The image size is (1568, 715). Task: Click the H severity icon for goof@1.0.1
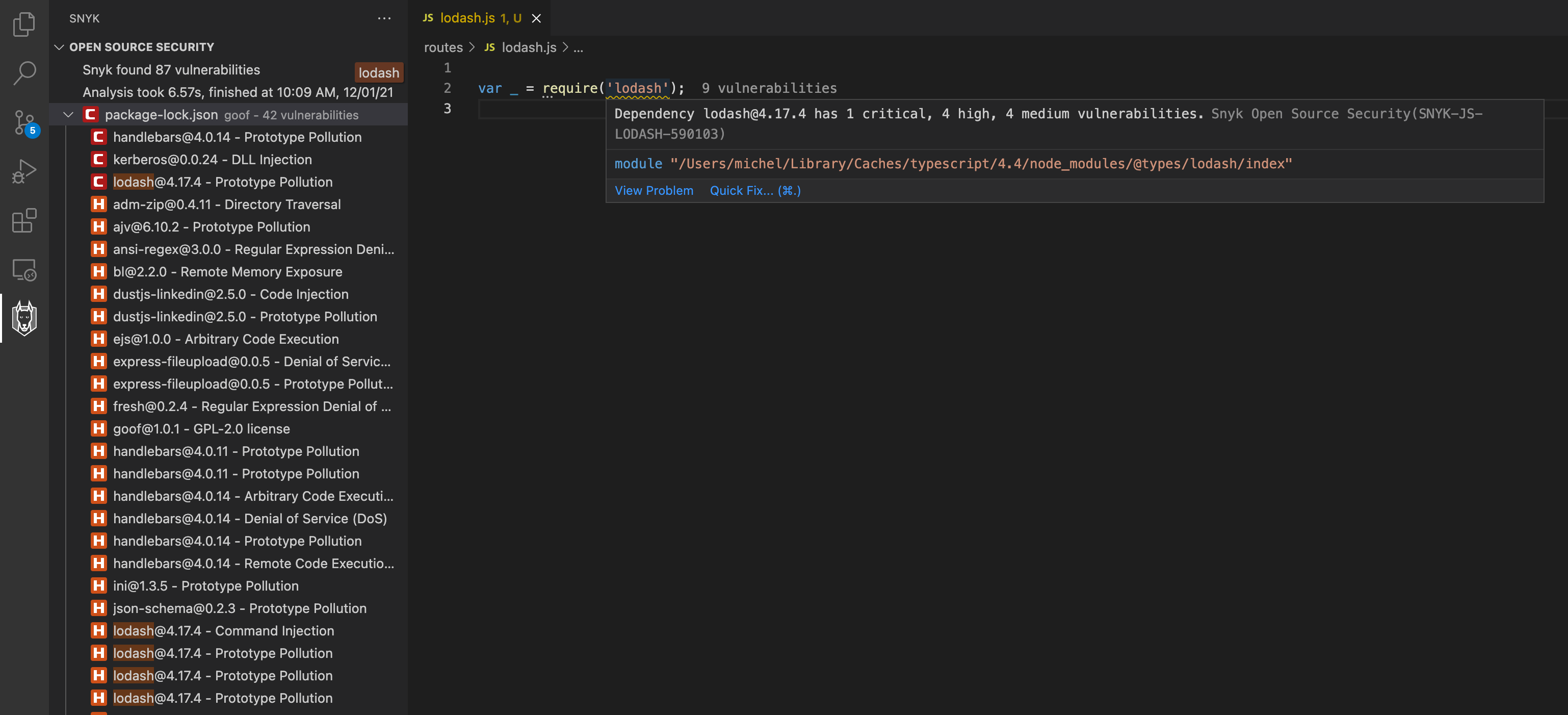click(98, 429)
